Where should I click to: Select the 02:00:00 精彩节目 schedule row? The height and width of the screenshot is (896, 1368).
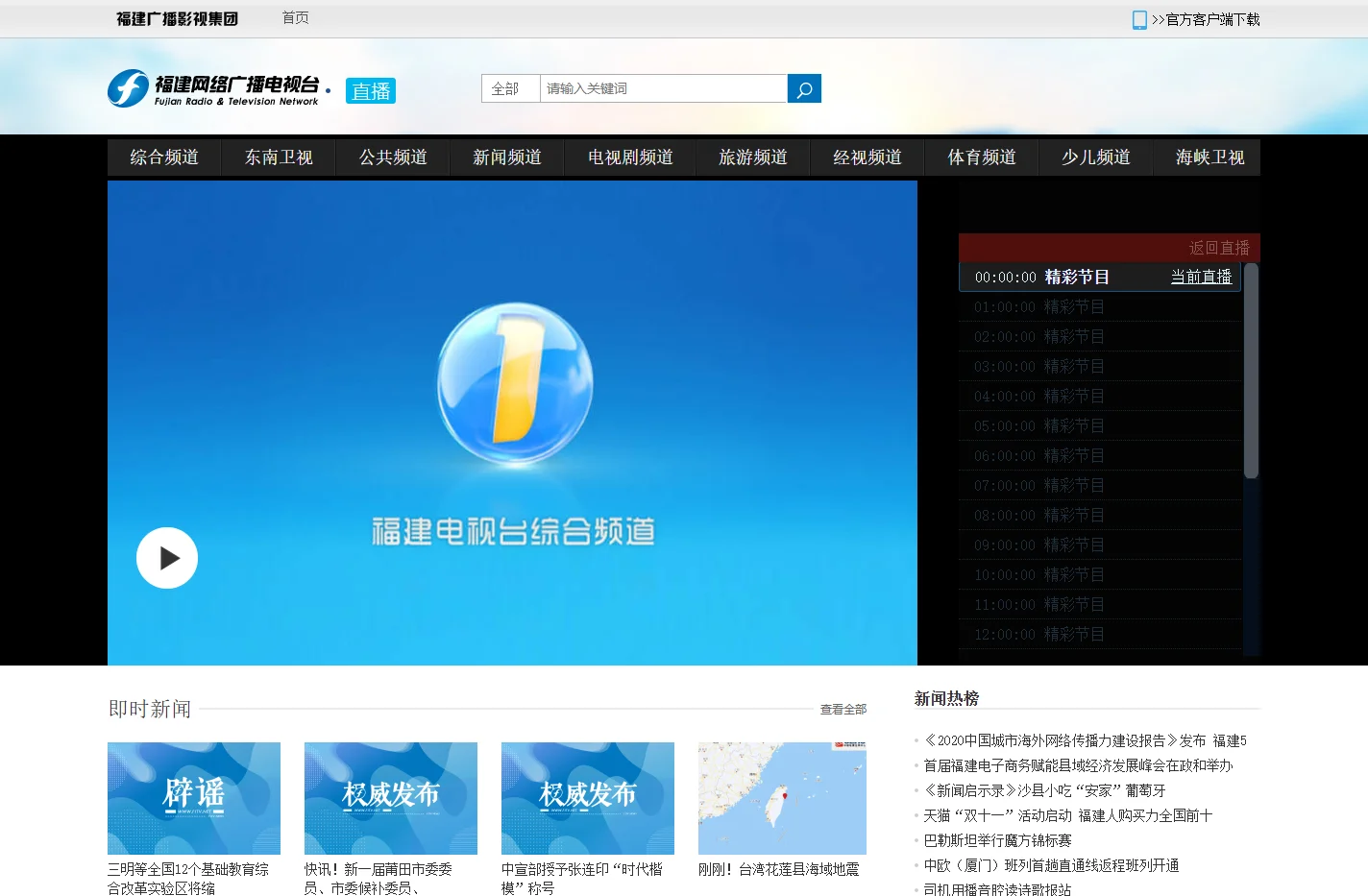pyautogui.click(x=1100, y=337)
